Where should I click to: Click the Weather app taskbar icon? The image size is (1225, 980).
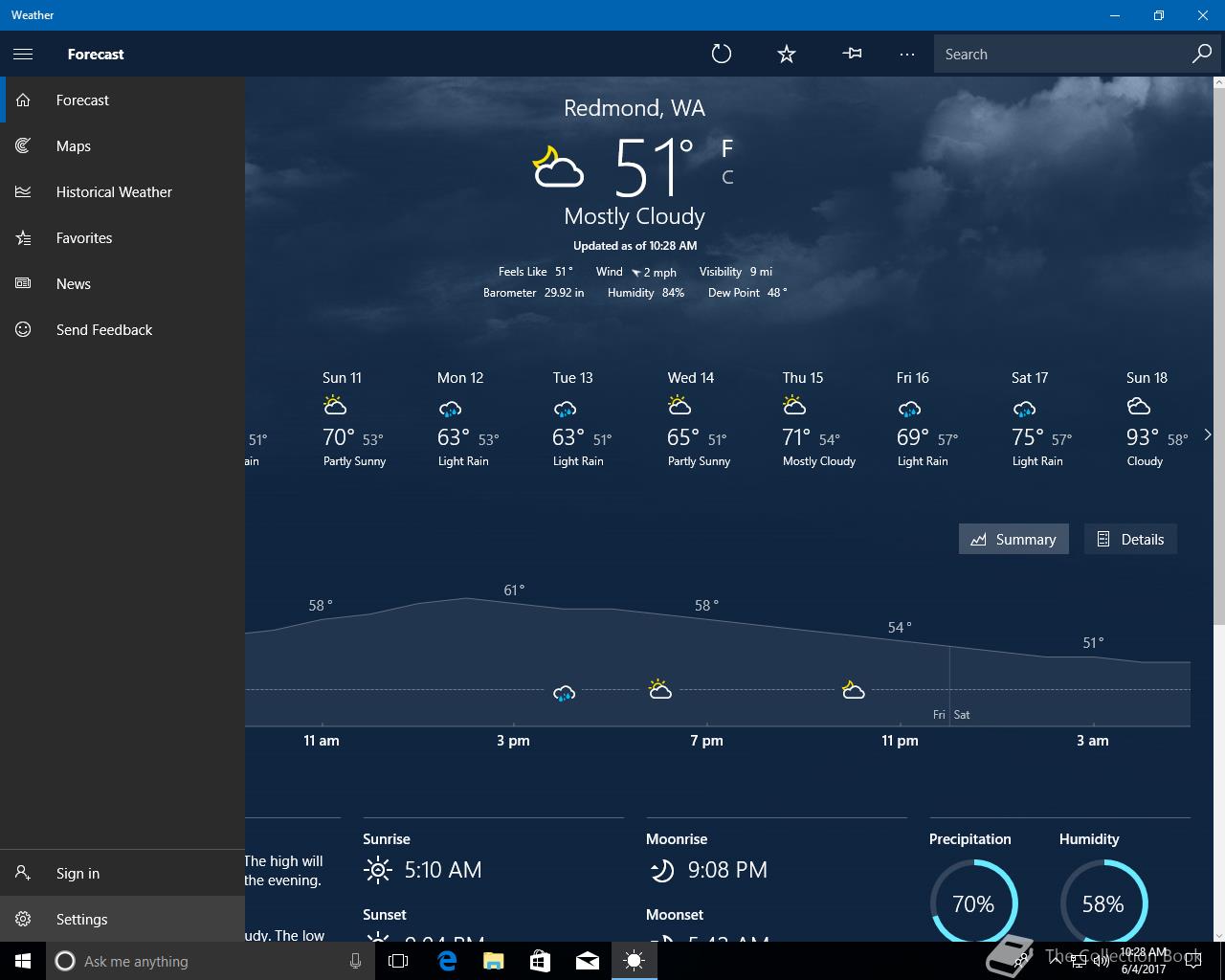[x=634, y=961]
